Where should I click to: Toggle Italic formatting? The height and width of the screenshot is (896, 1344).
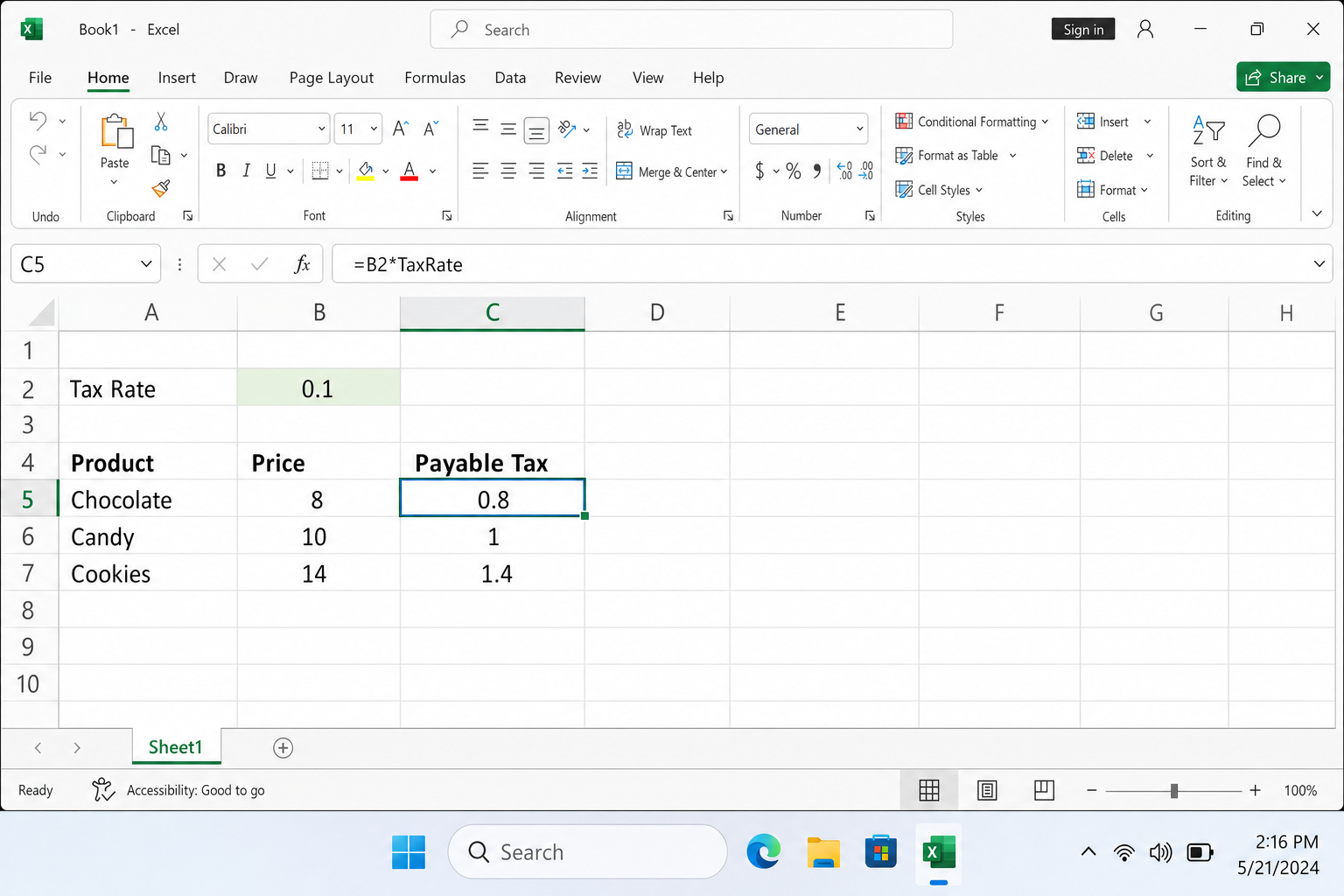[x=247, y=171]
